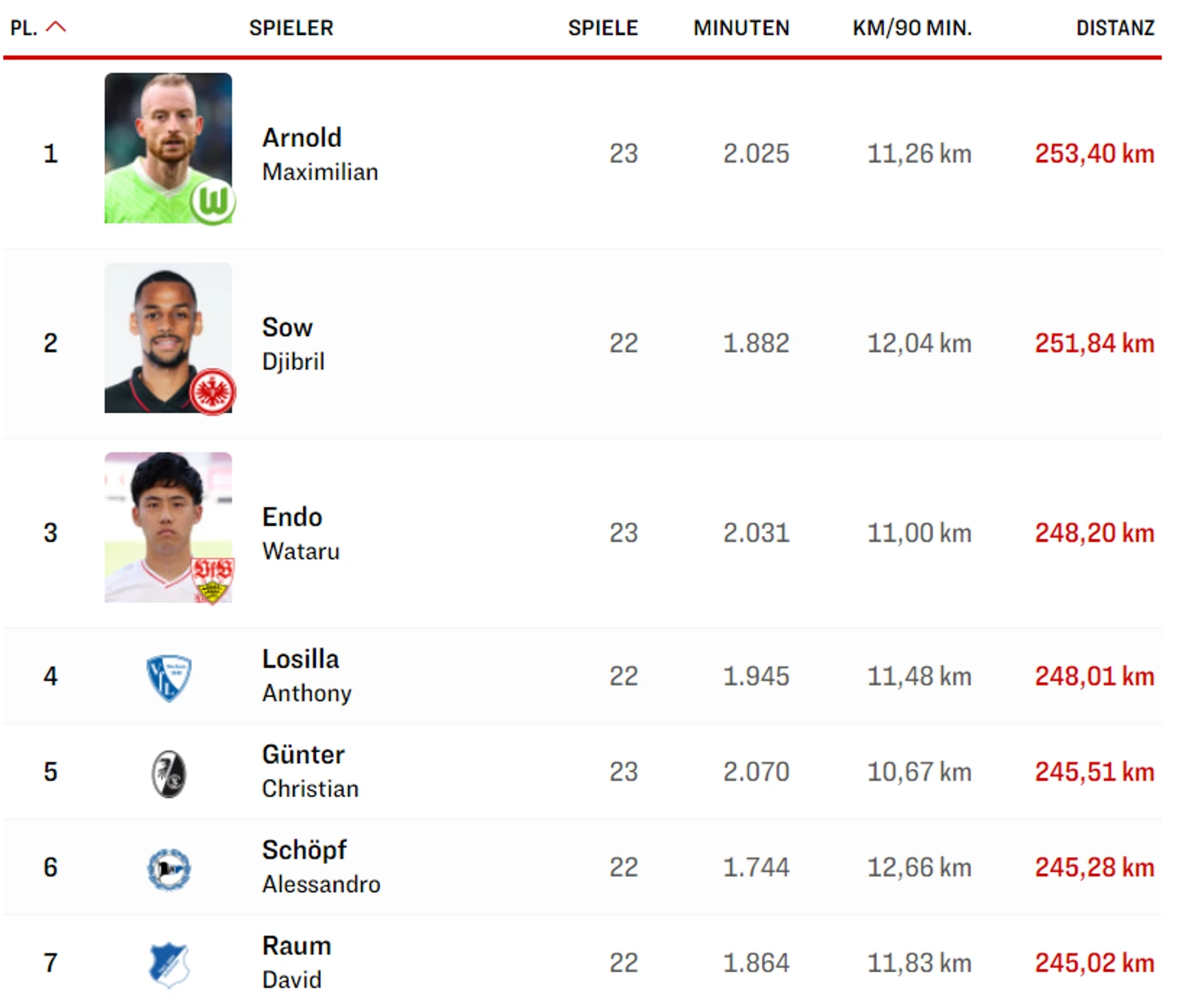Click the TSG Hoffenheim crest icon

(169, 964)
